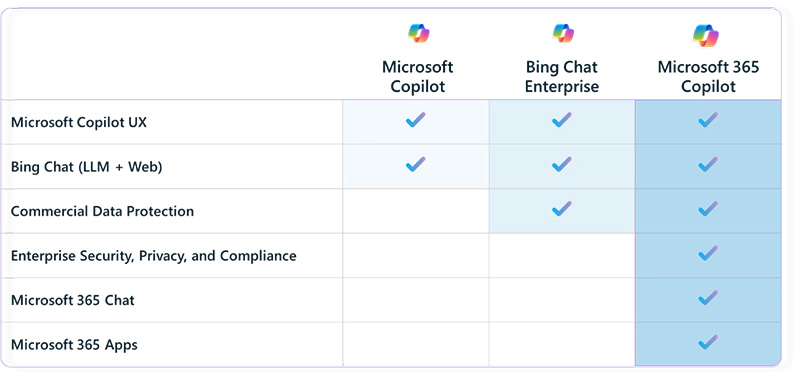Select the Microsoft 365 Copilot column heading
The width and height of the screenshot is (800, 378).
tap(708, 77)
